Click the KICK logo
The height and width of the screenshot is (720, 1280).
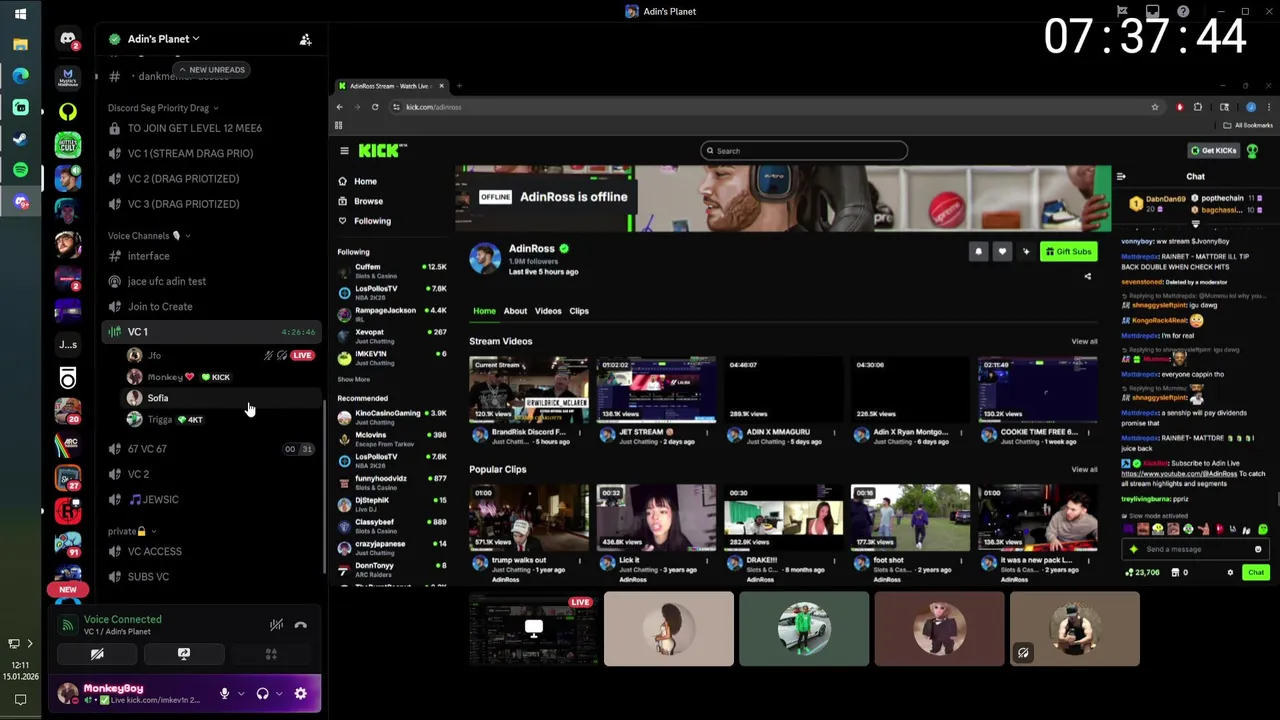tap(382, 150)
